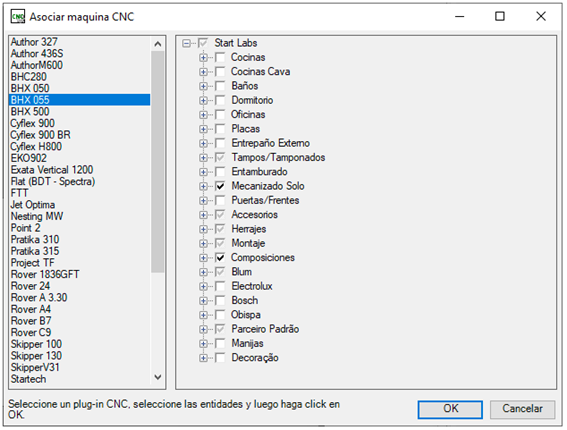Screen dimensions: 567x430
Task: Check the Puertas/Frentes checkbox
Action: (220, 200)
